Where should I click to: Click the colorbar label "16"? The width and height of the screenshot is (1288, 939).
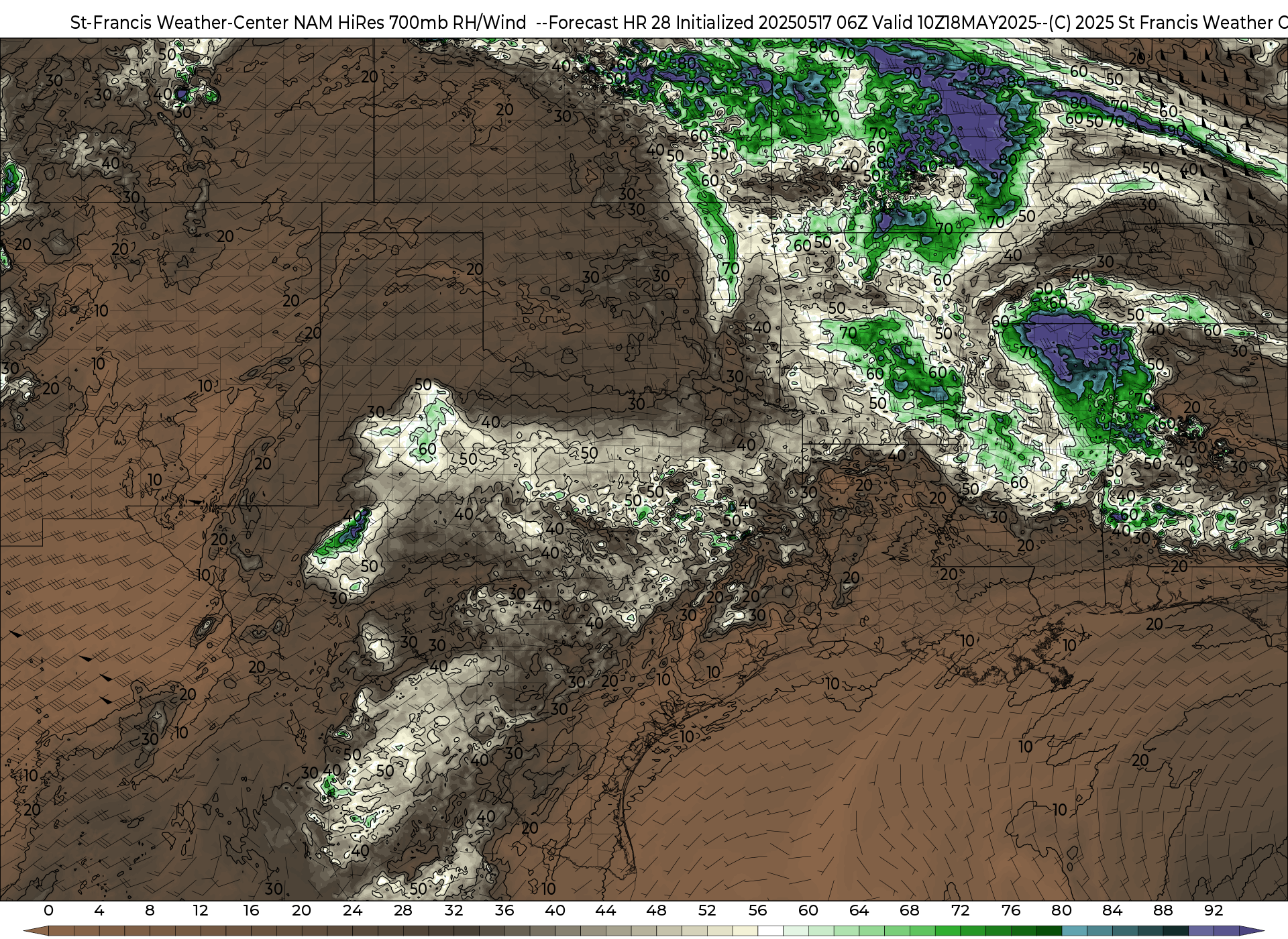pos(251,911)
